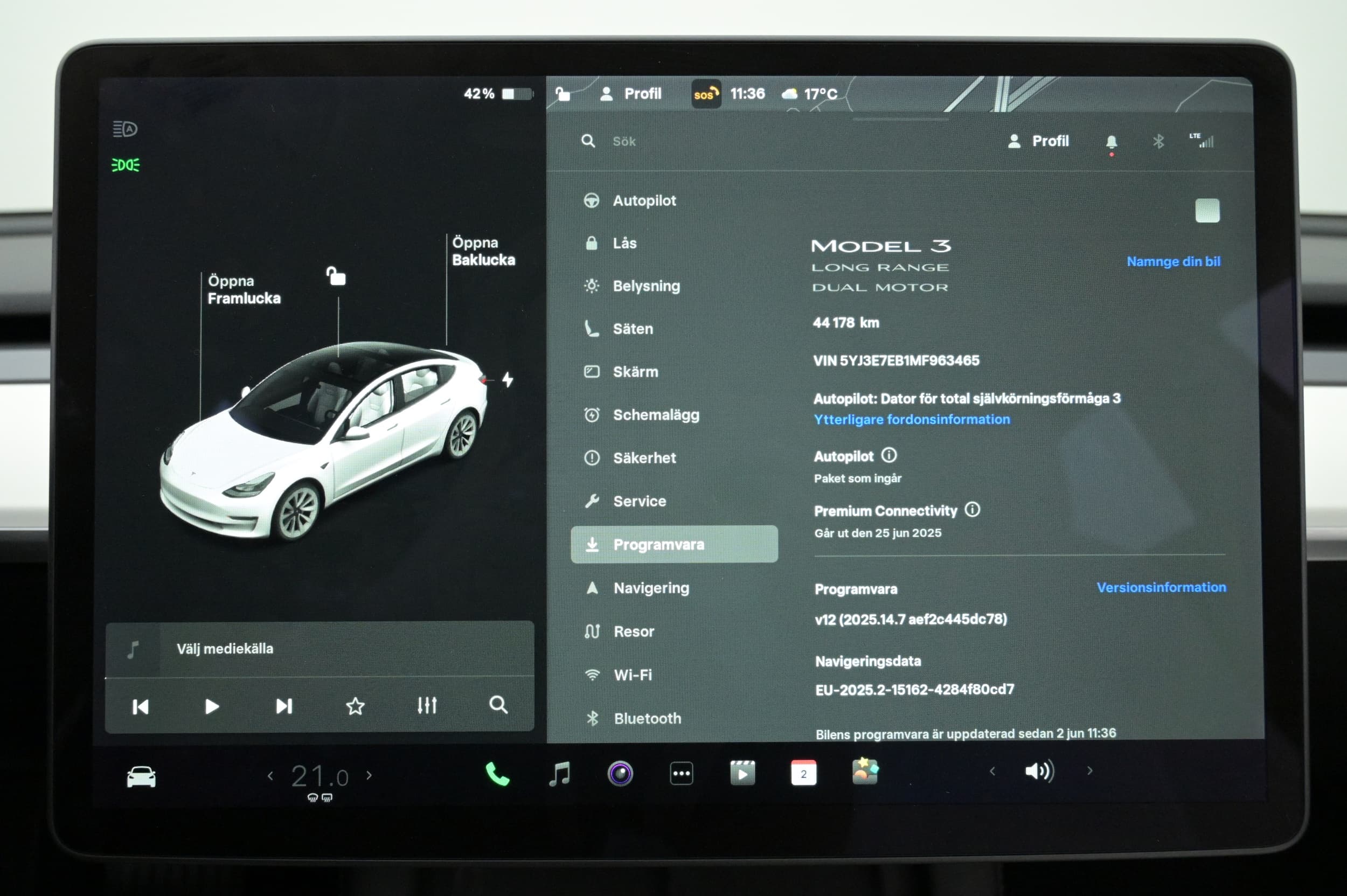Open the Toybox app icon
The width and height of the screenshot is (1347, 896).
(865, 772)
